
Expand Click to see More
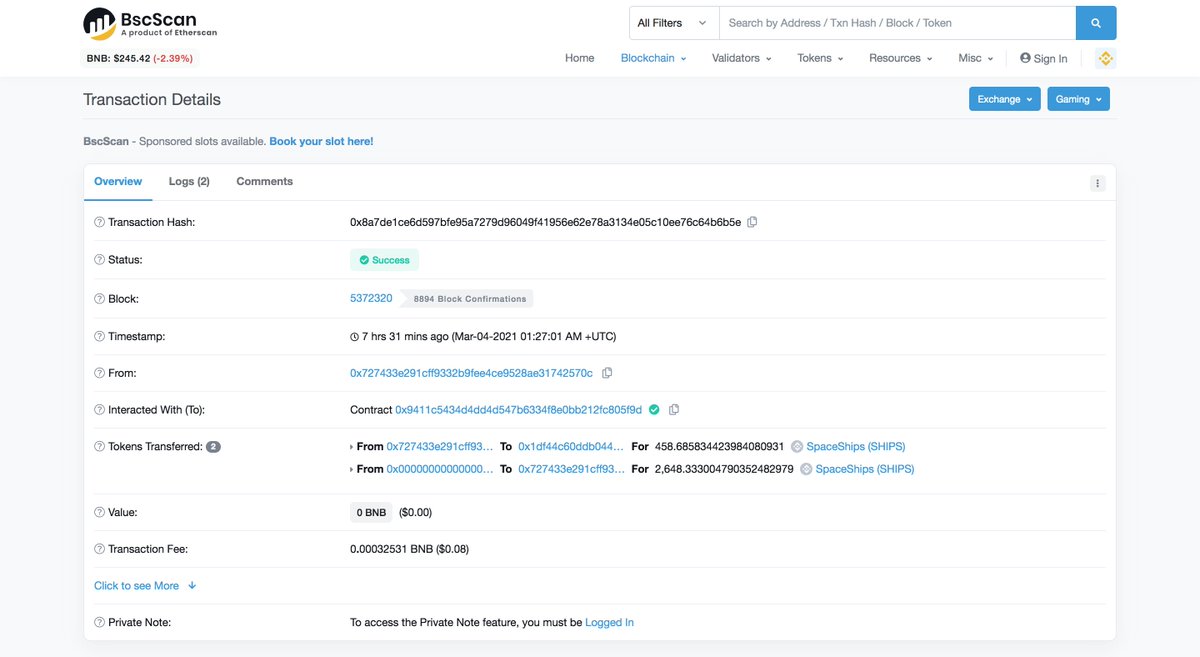(145, 586)
